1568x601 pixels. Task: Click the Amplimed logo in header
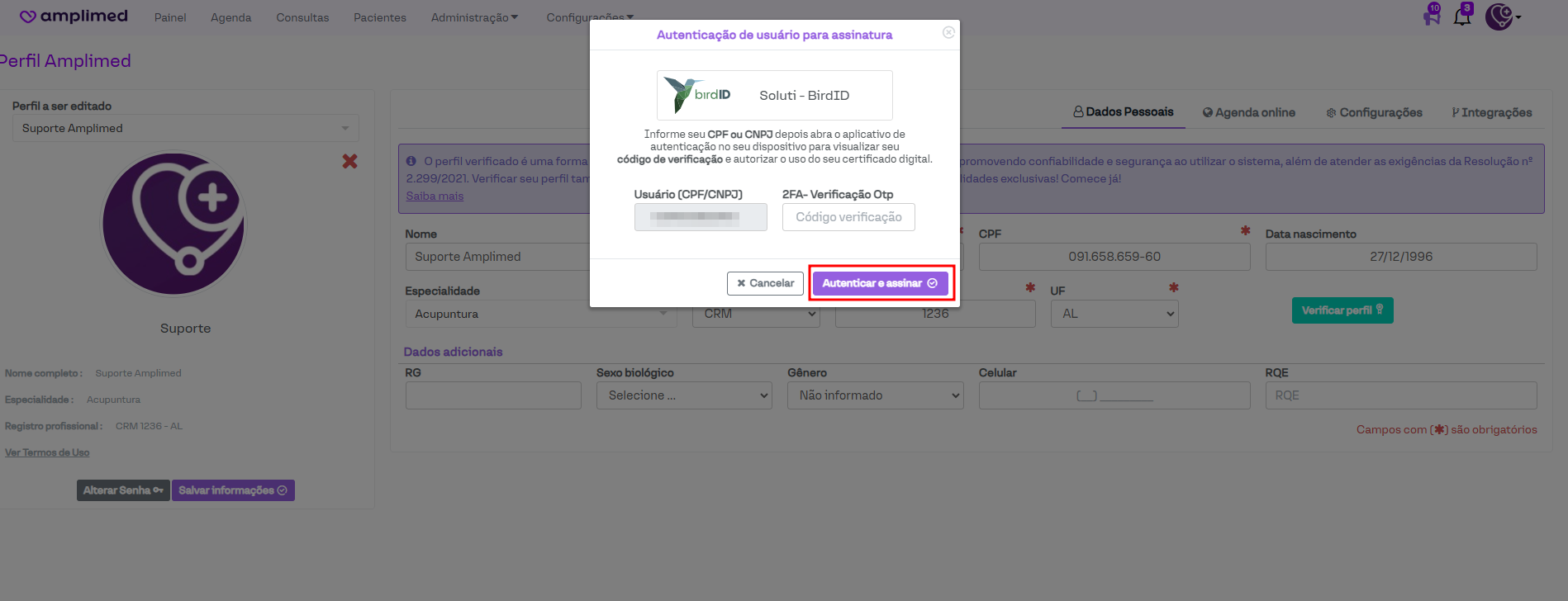tap(74, 17)
